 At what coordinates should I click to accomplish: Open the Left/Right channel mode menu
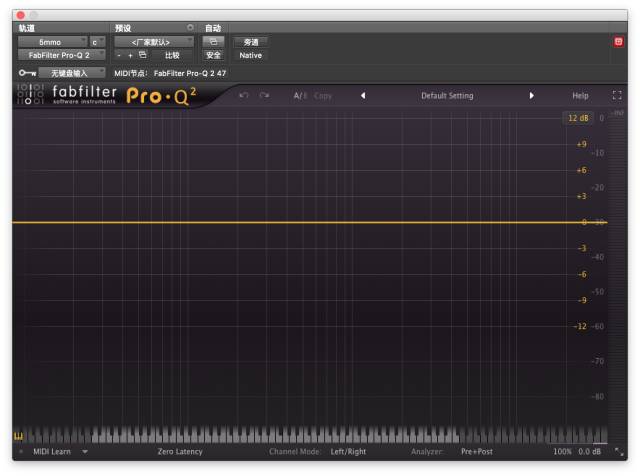(x=348, y=452)
